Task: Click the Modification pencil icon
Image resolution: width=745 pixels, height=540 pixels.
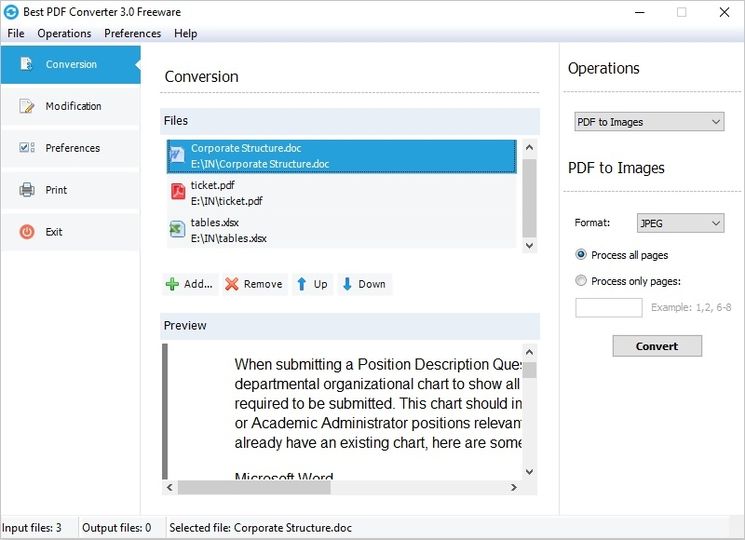Action: tap(27, 106)
